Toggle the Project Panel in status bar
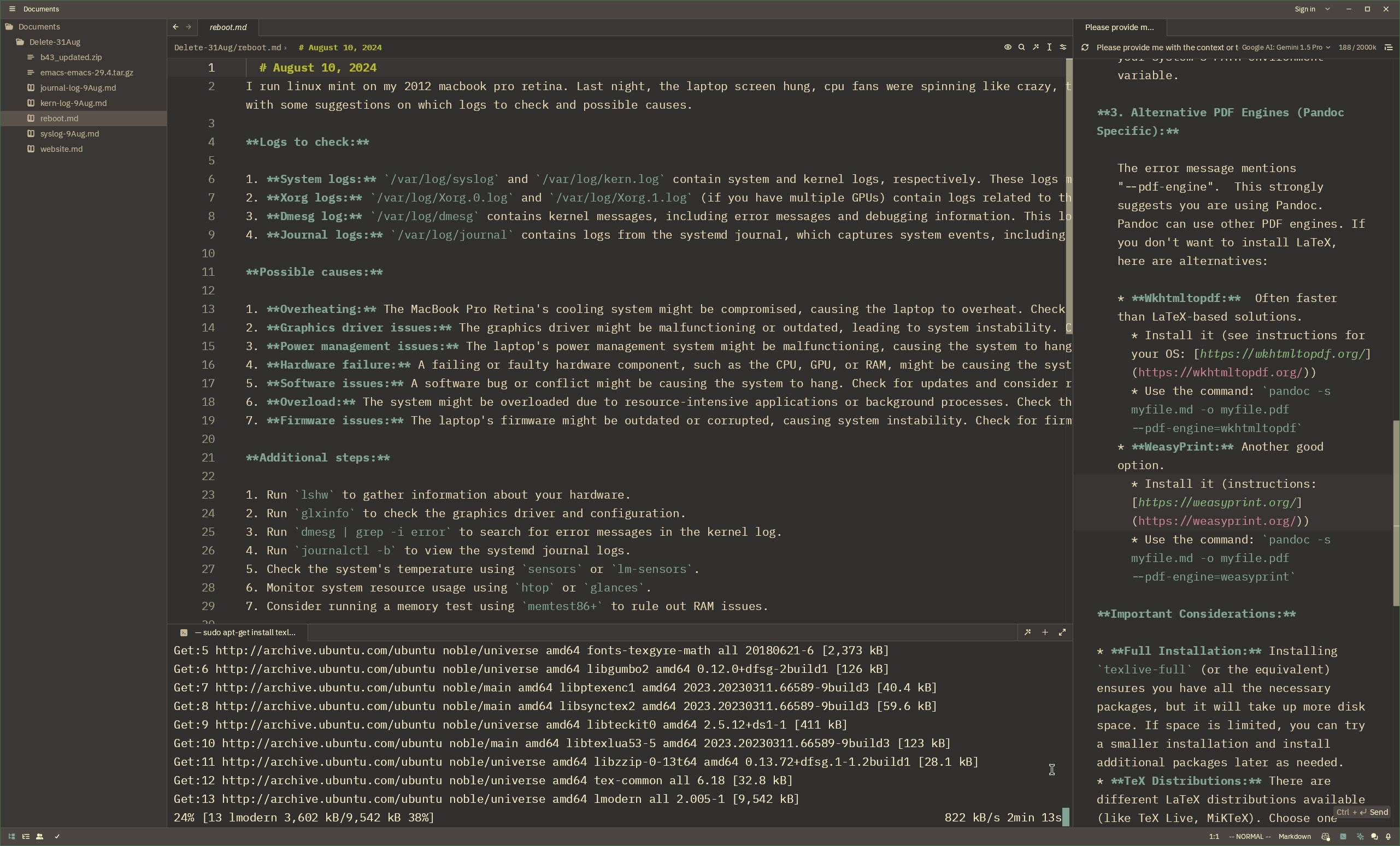The width and height of the screenshot is (1400, 846). point(11,836)
